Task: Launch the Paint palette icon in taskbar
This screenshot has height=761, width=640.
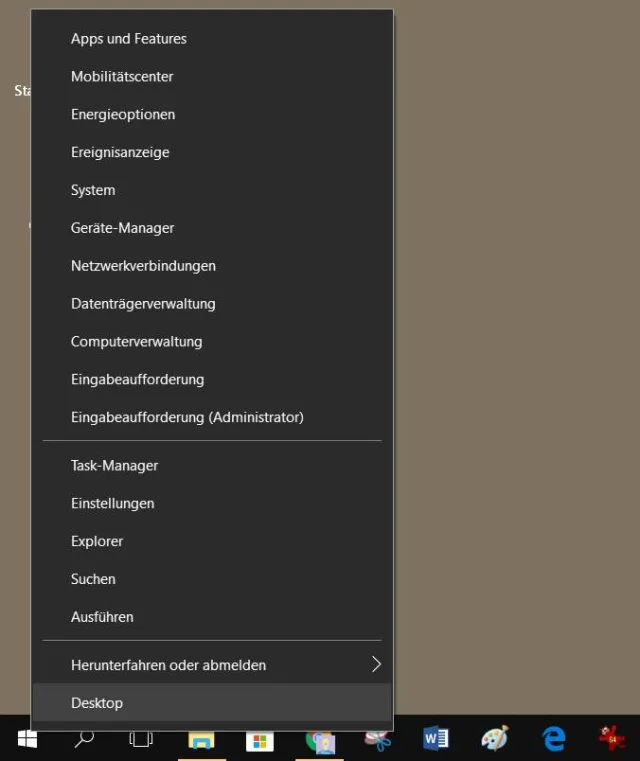Action: (495, 739)
